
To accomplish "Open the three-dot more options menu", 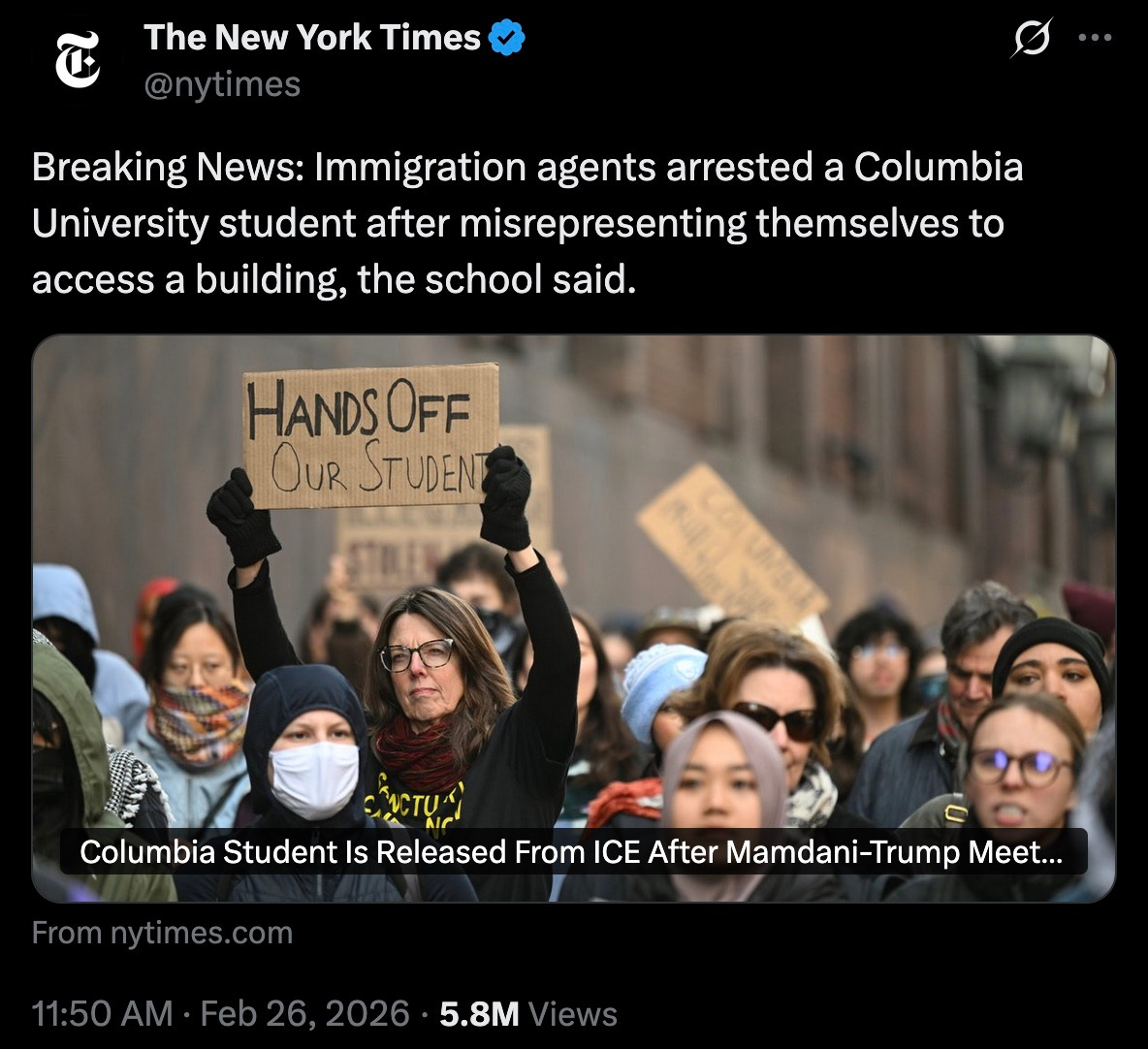I will 1096,38.
